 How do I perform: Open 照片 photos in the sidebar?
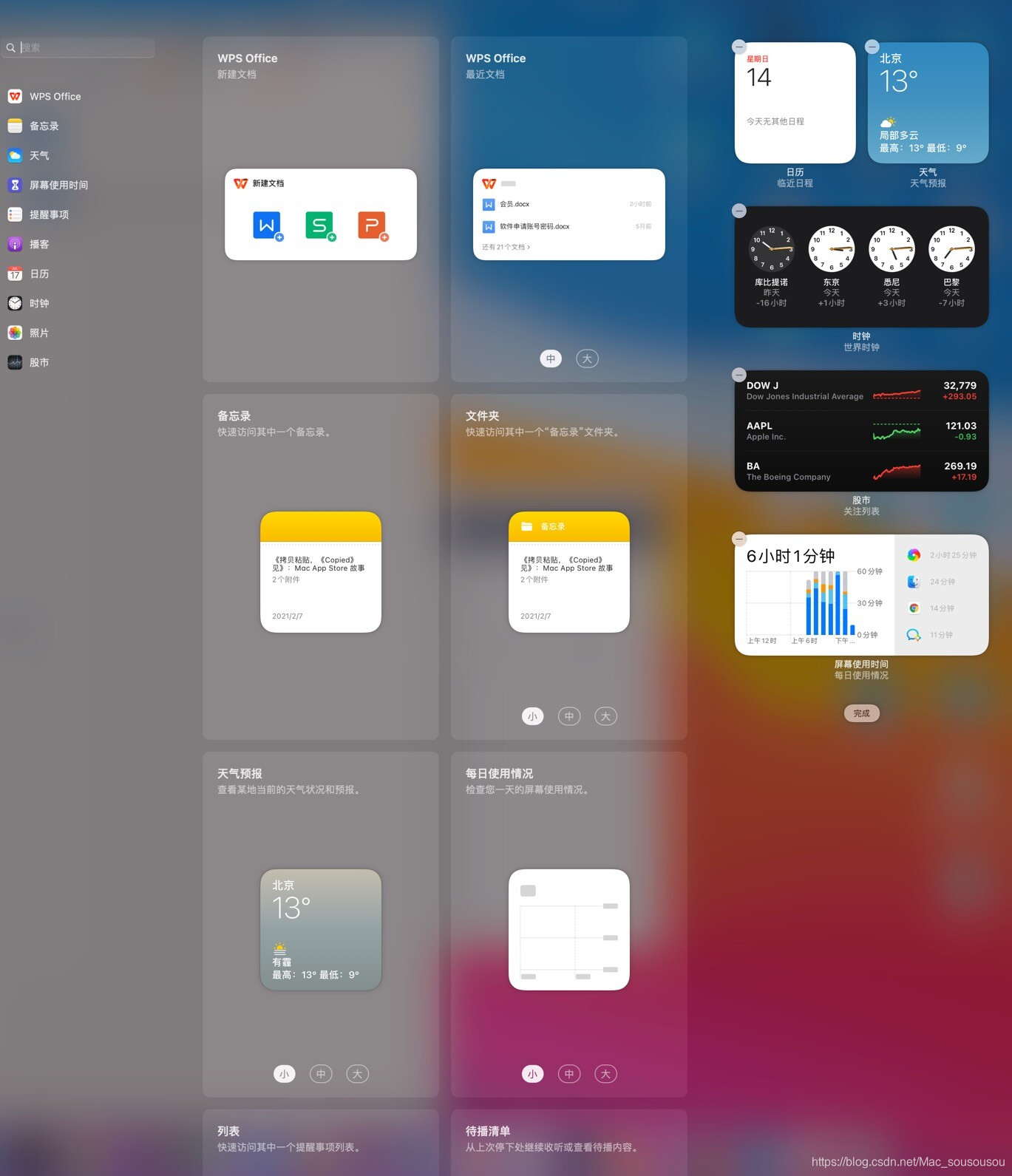click(x=28, y=333)
